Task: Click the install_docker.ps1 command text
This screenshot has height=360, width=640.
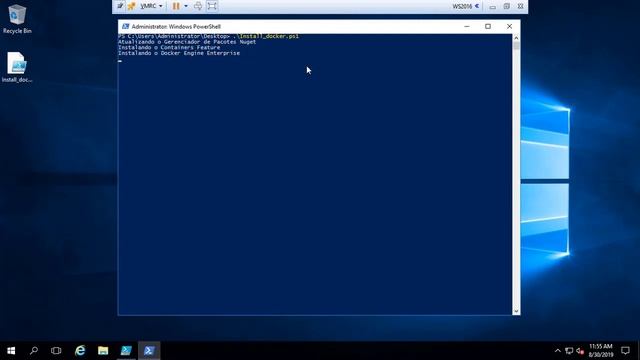Action: coord(266,36)
